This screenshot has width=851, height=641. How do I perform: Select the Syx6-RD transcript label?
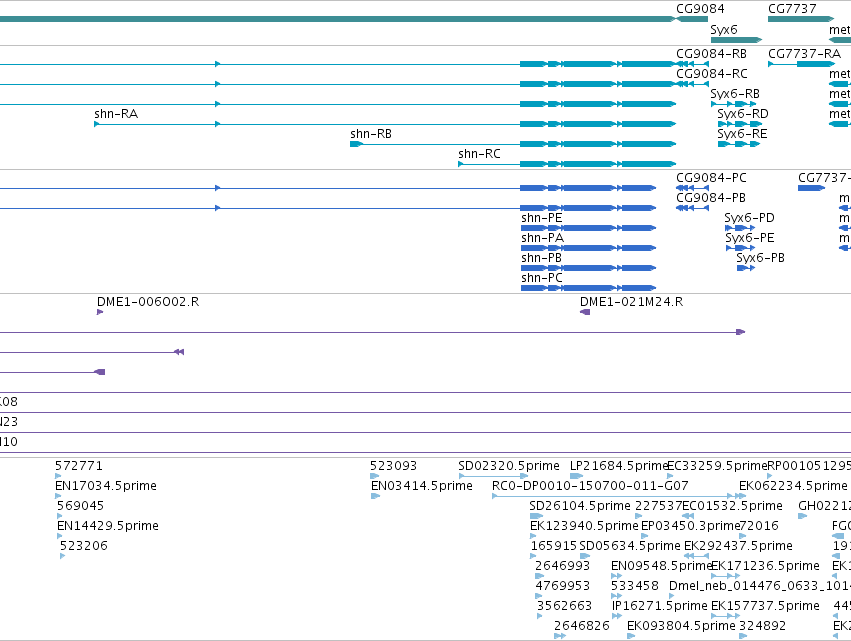coord(742,114)
